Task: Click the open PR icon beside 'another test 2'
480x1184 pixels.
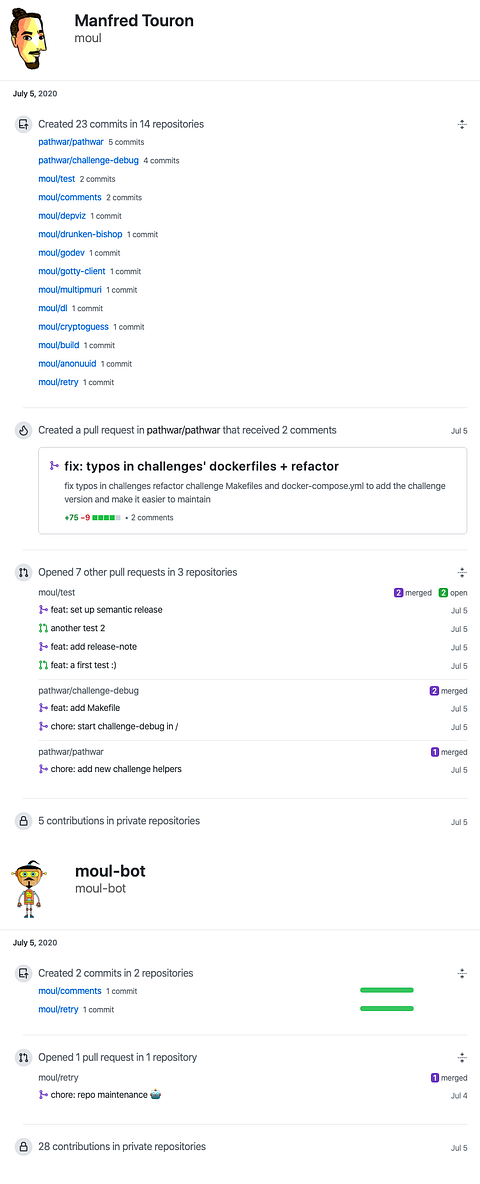Action: pyautogui.click(x=43, y=628)
